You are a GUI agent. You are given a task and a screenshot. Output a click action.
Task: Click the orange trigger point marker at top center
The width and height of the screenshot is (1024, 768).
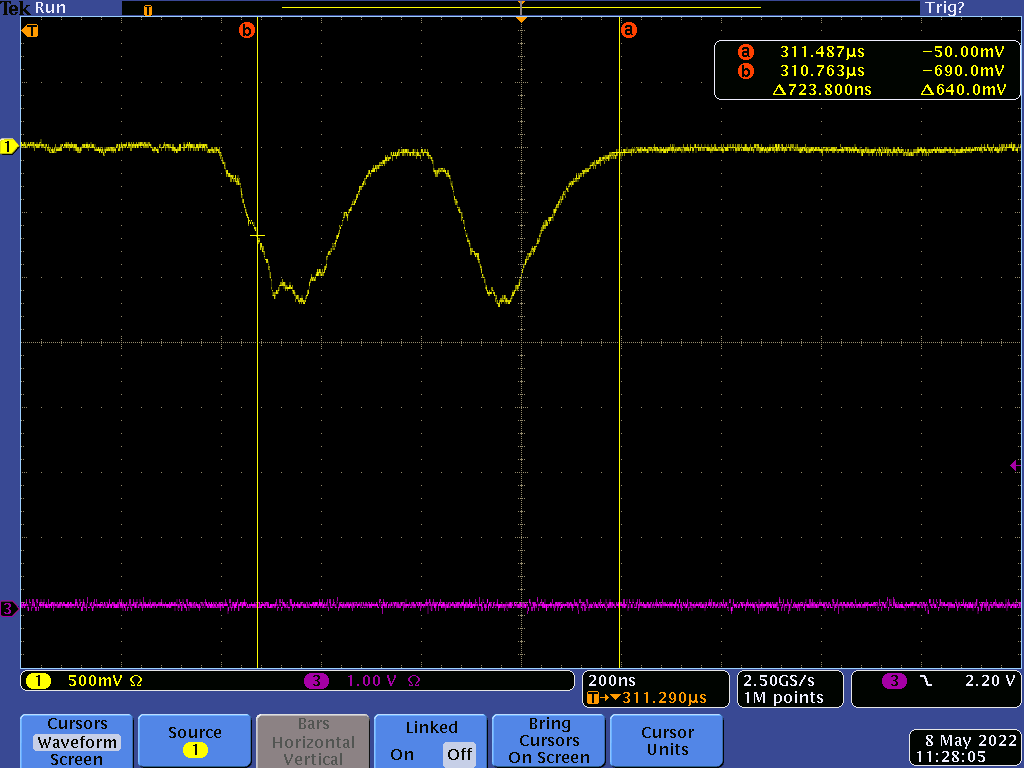(521, 17)
